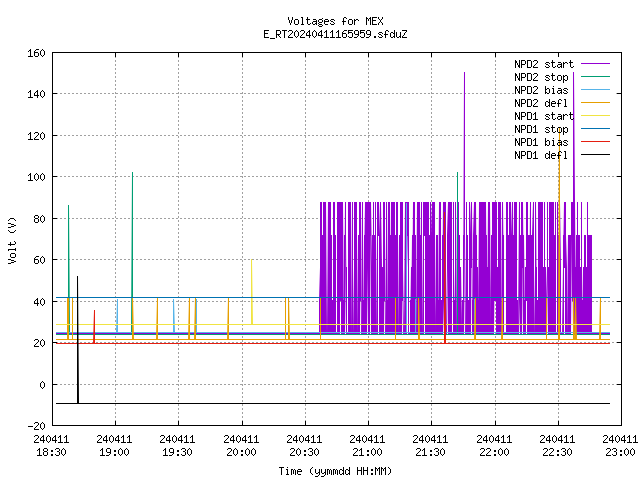
Task: Click the yellow NPD1 start spike reaching 60 V
Action: tap(251, 292)
